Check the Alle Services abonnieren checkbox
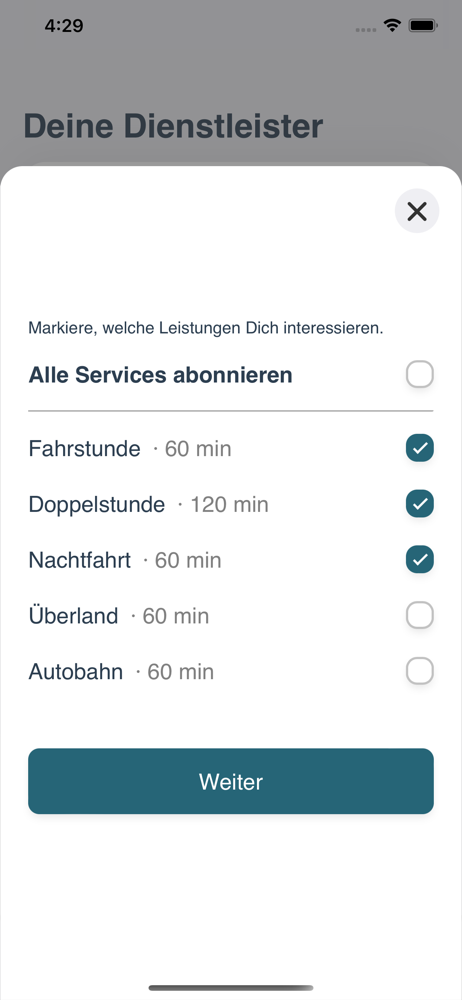Screen dimensions: 462x1000 (420, 374)
